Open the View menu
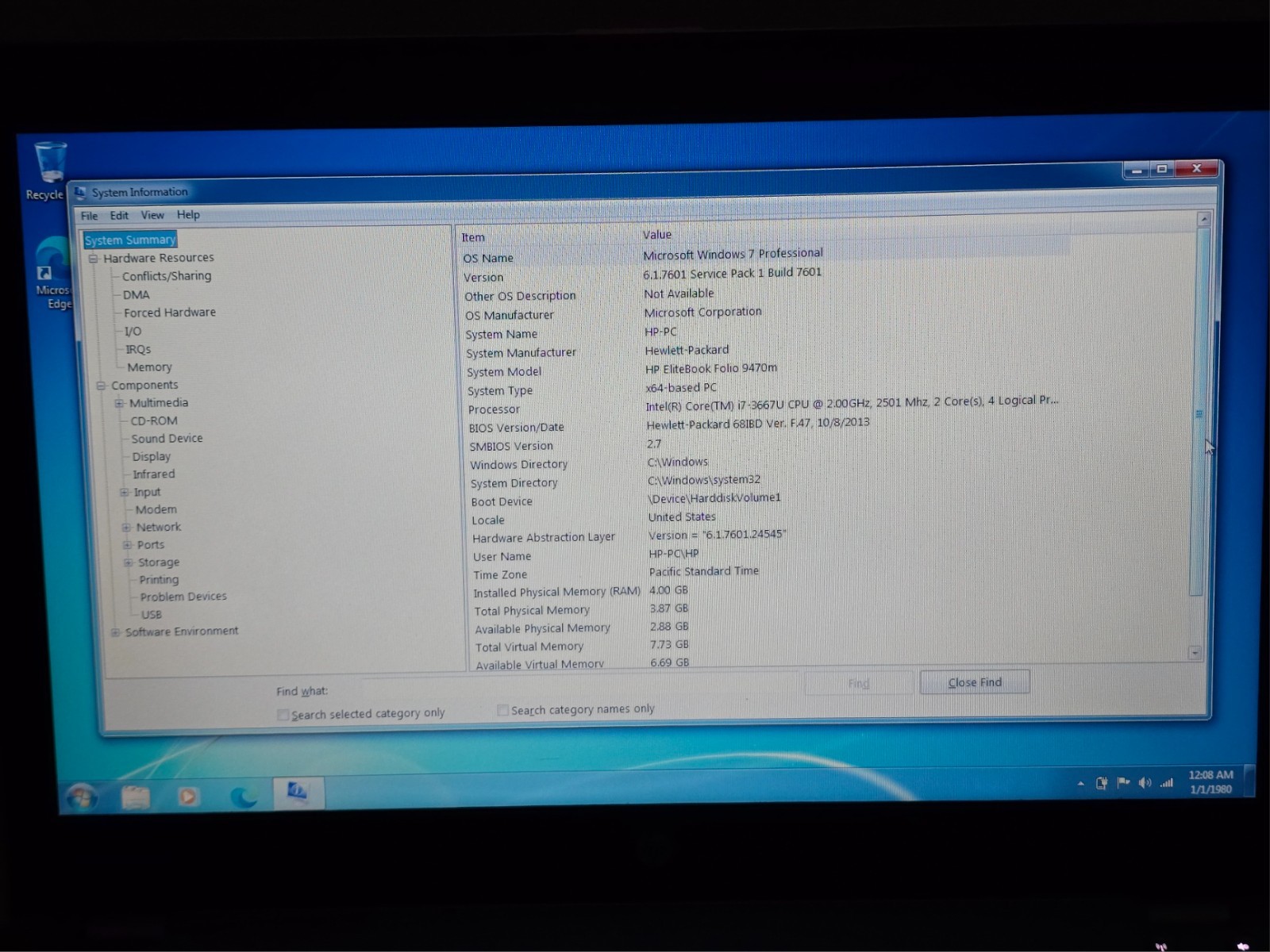Viewport: 1270px width, 952px height. pyautogui.click(x=152, y=215)
